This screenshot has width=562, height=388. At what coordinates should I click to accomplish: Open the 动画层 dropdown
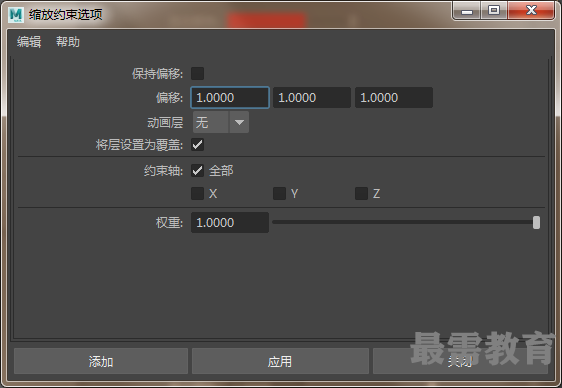[221, 122]
